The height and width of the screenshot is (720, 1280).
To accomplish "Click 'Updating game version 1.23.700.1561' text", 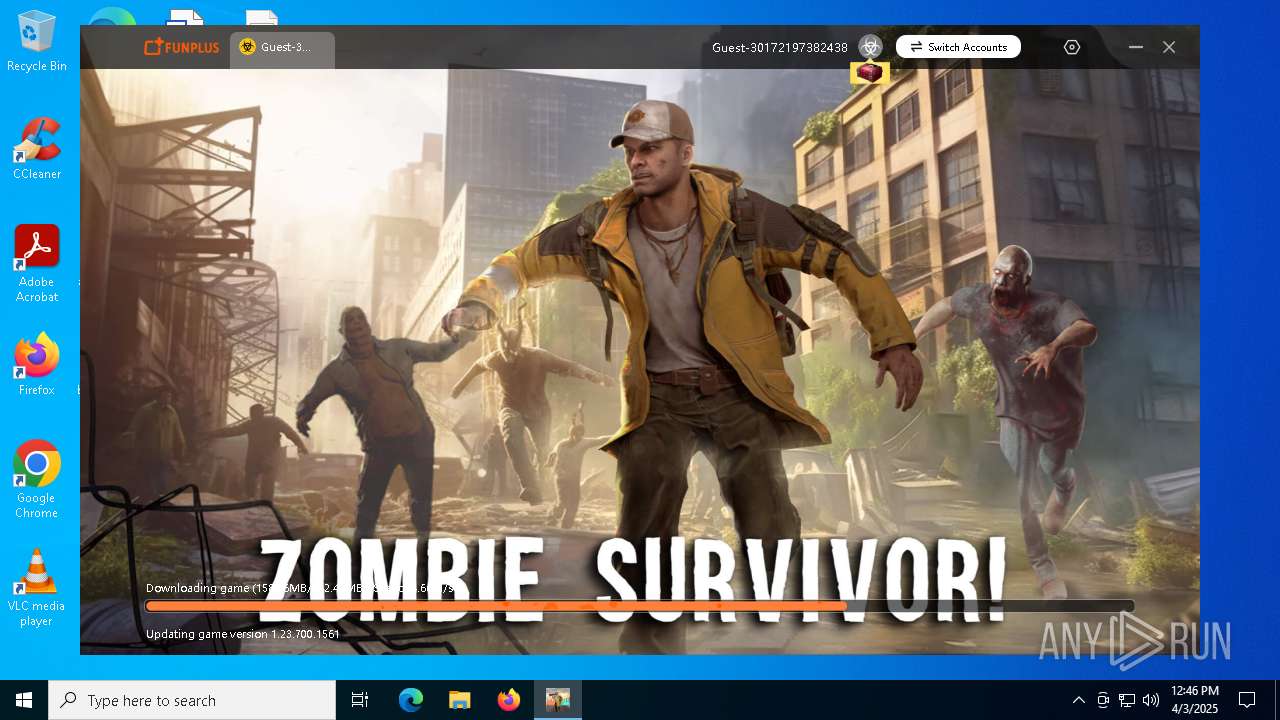I will 243,634.
